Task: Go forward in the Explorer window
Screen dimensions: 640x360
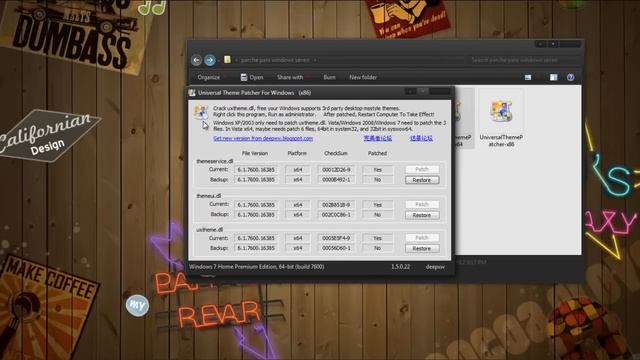Action: (210, 60)
